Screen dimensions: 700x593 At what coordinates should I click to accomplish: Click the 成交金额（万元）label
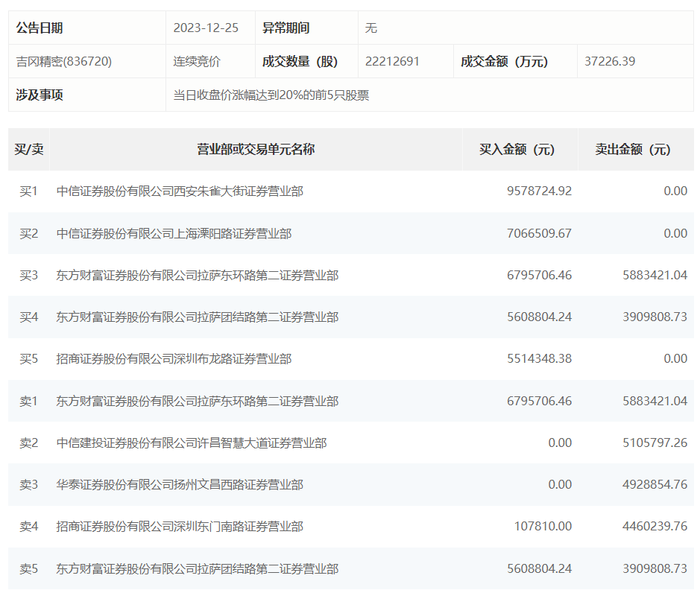coord(504,61)
